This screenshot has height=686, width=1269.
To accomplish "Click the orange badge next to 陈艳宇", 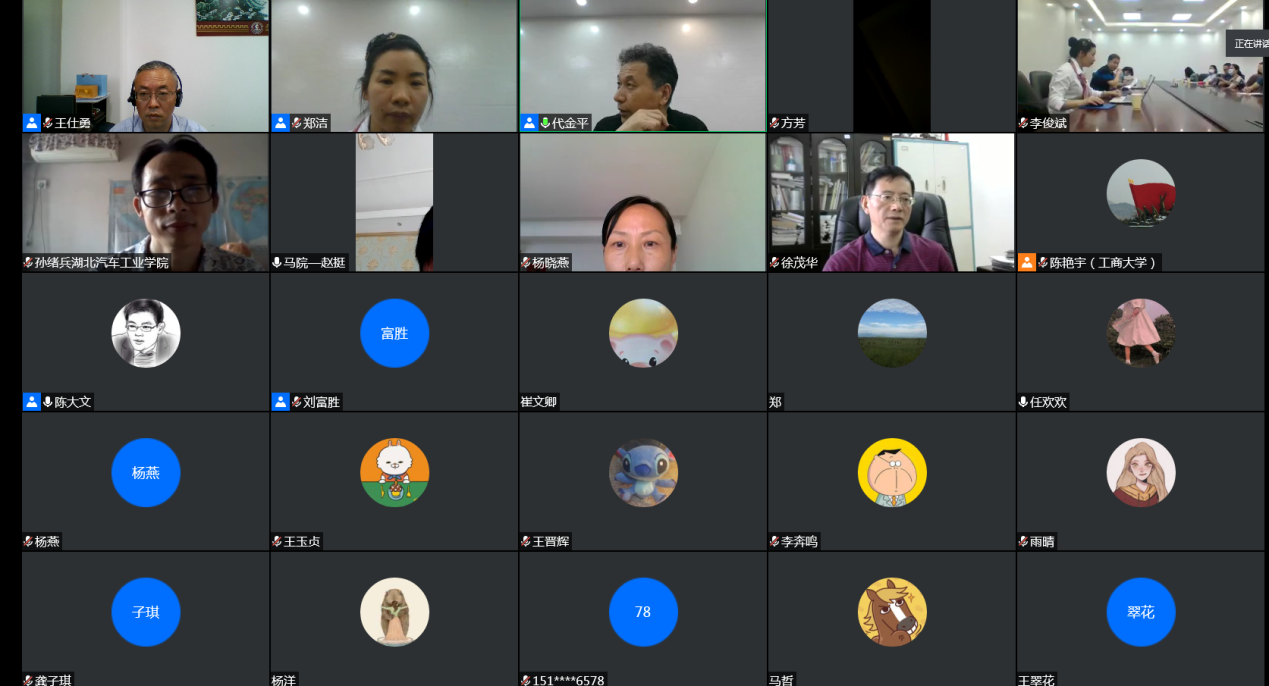I will (1026, 262).
